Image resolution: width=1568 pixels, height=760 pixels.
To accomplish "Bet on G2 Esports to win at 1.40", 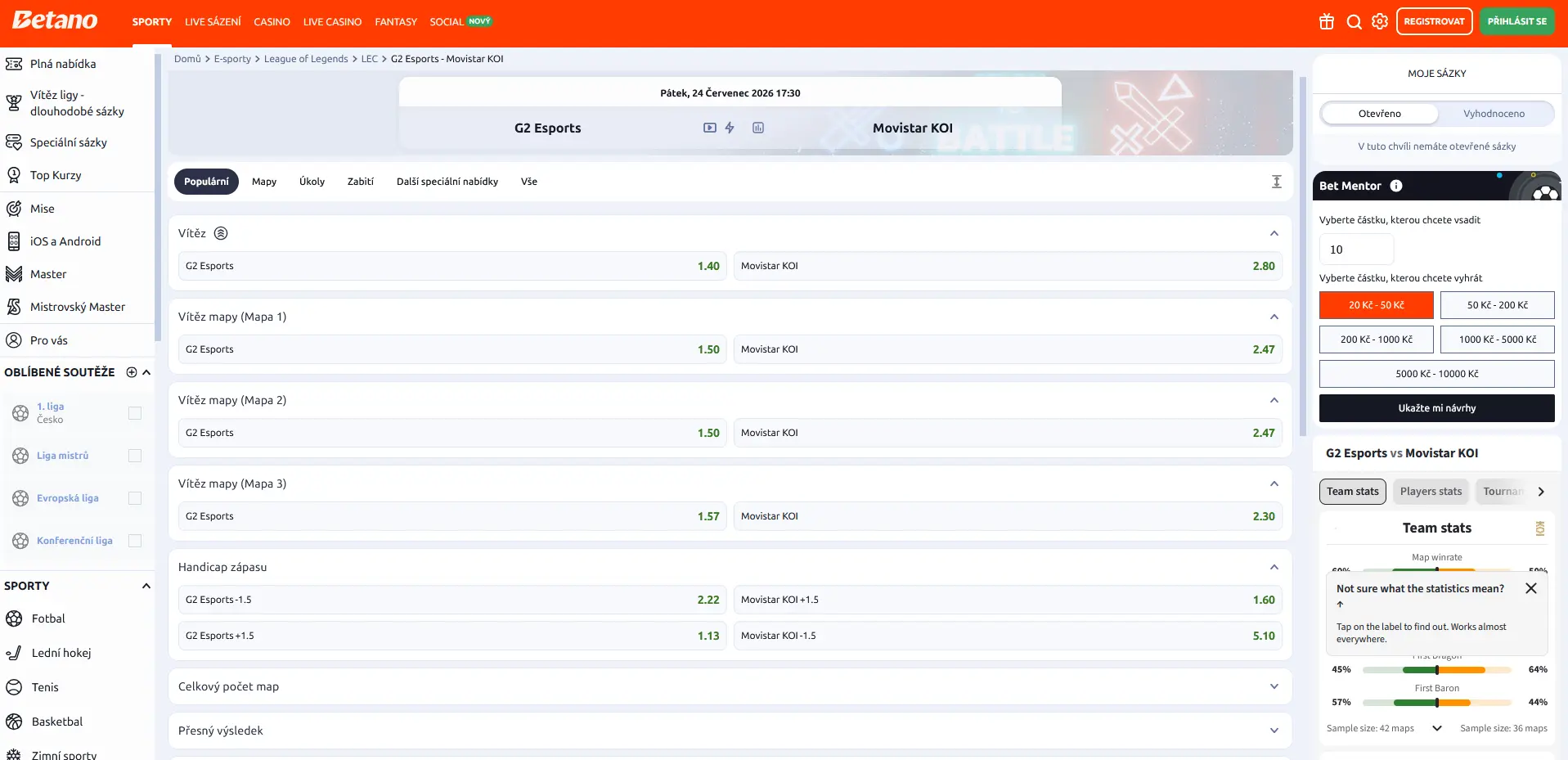I will [x=452, y=266].
